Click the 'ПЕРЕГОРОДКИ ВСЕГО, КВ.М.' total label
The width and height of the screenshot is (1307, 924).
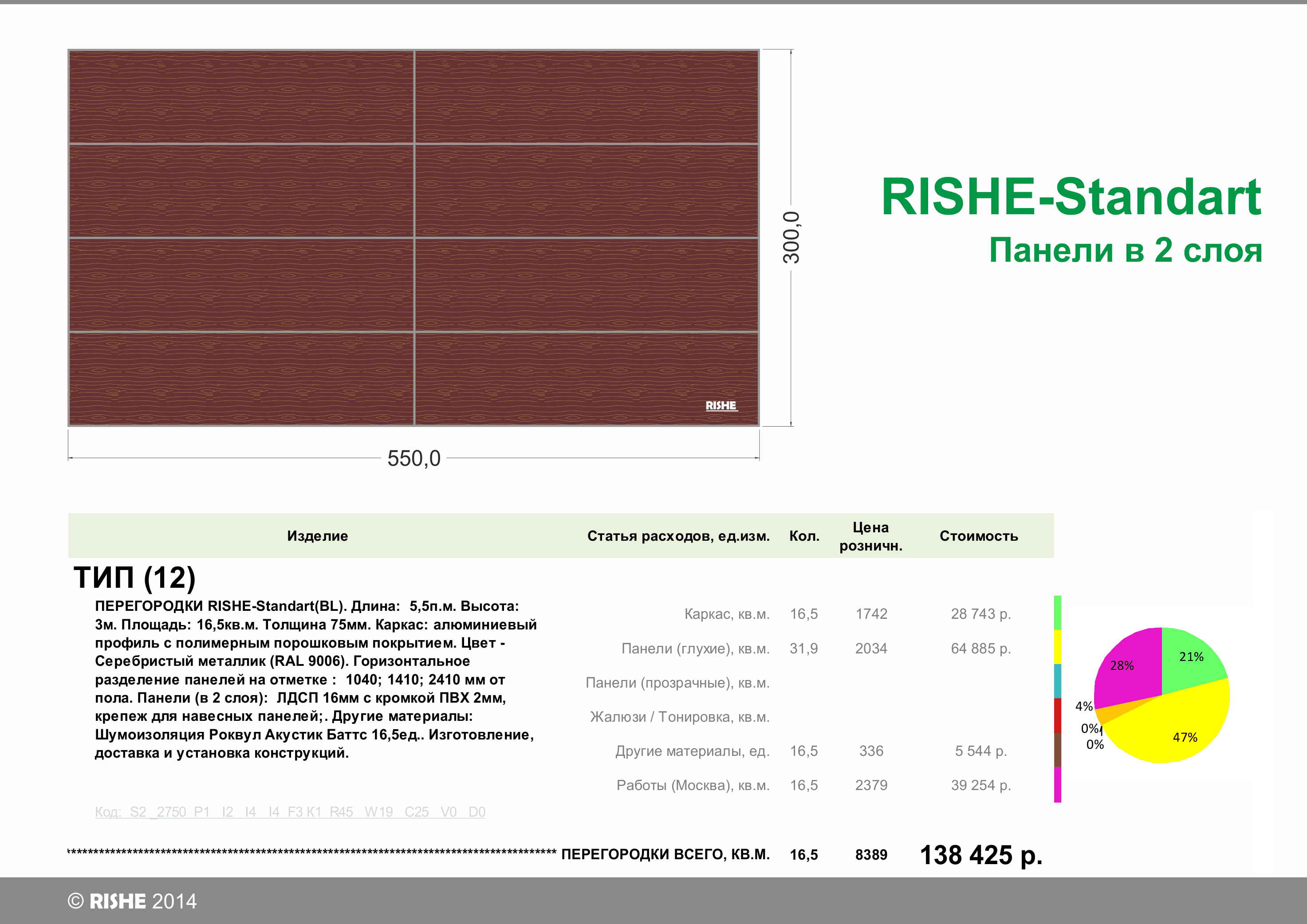(x=665, y=854)
